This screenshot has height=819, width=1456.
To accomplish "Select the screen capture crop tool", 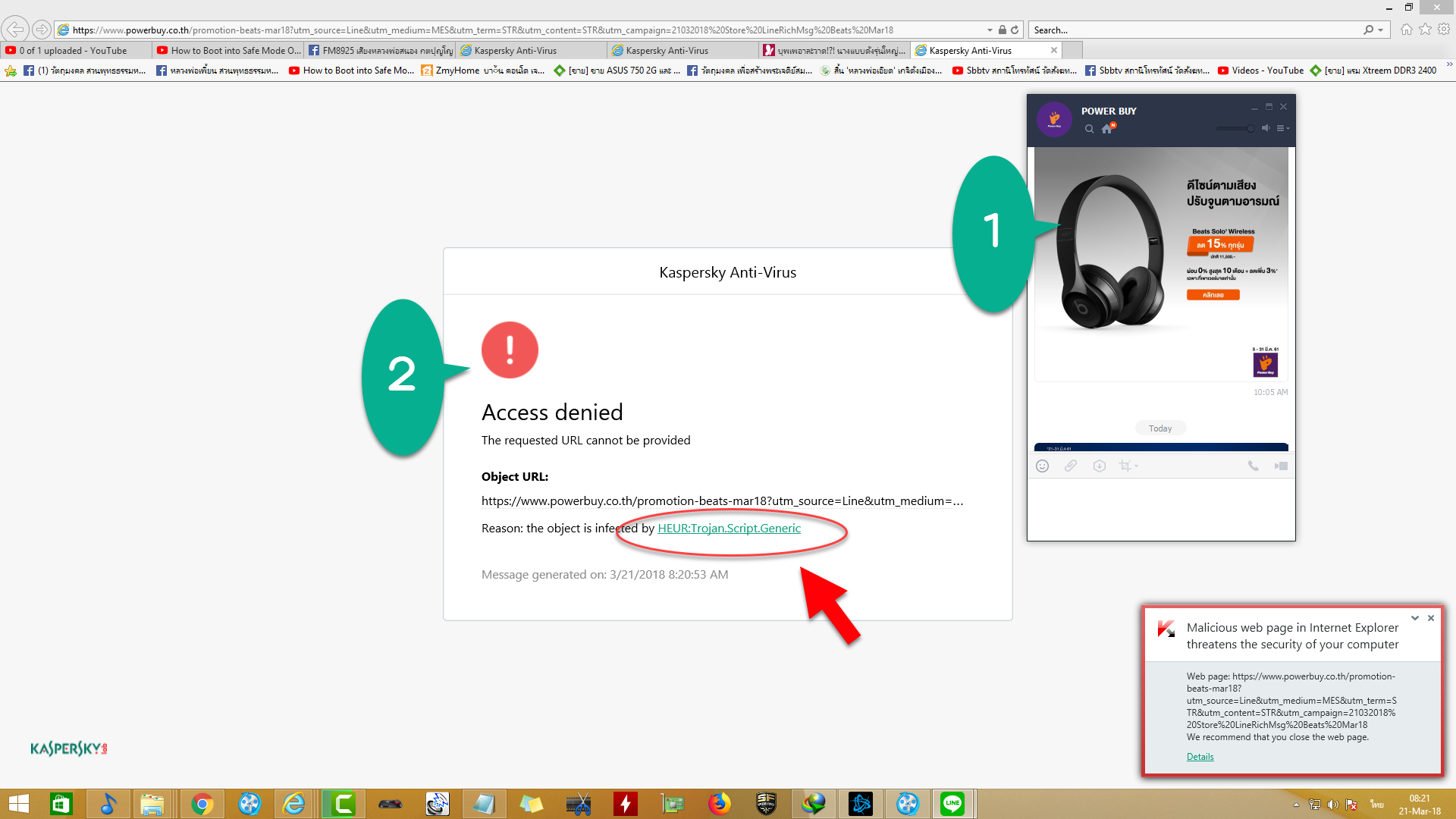I will [x=1125, y=466].
